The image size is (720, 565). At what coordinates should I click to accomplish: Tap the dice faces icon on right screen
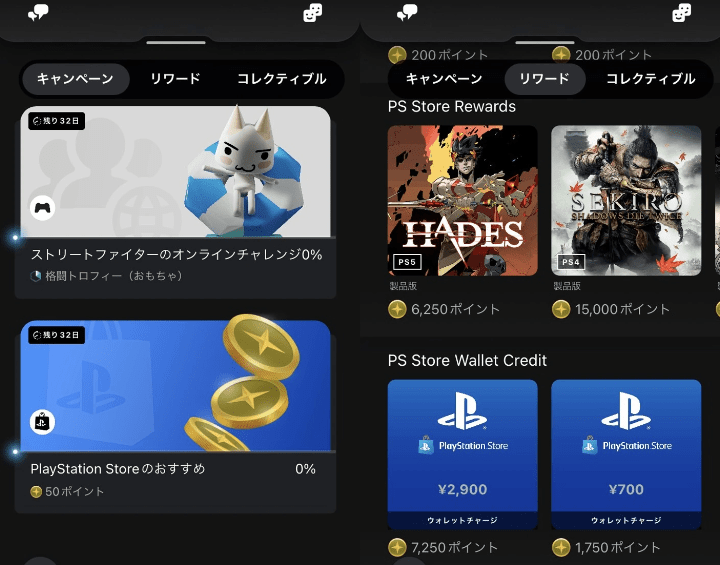(x=681, y=12)
